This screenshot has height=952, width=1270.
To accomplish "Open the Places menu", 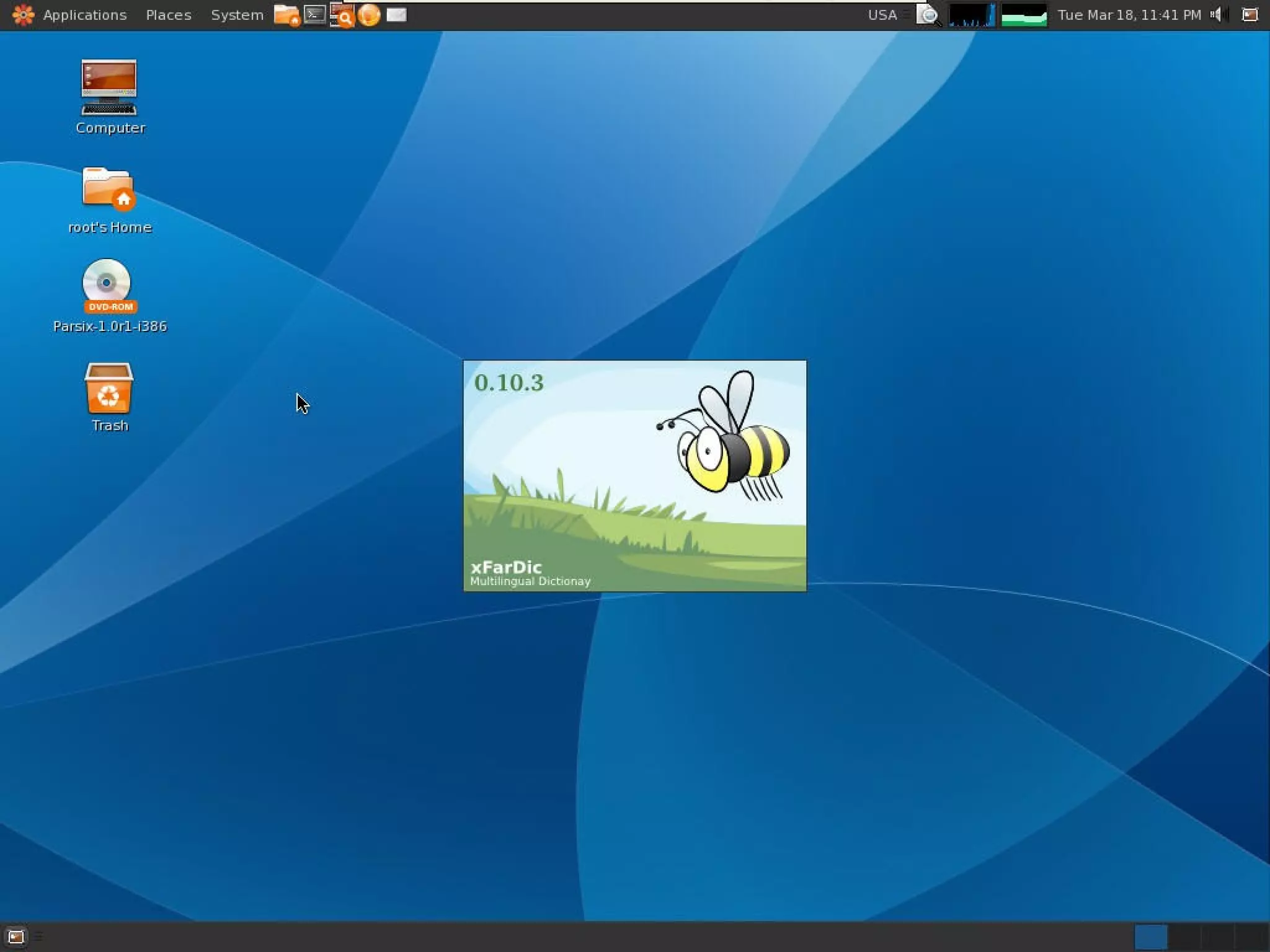I will click(168, 15).
